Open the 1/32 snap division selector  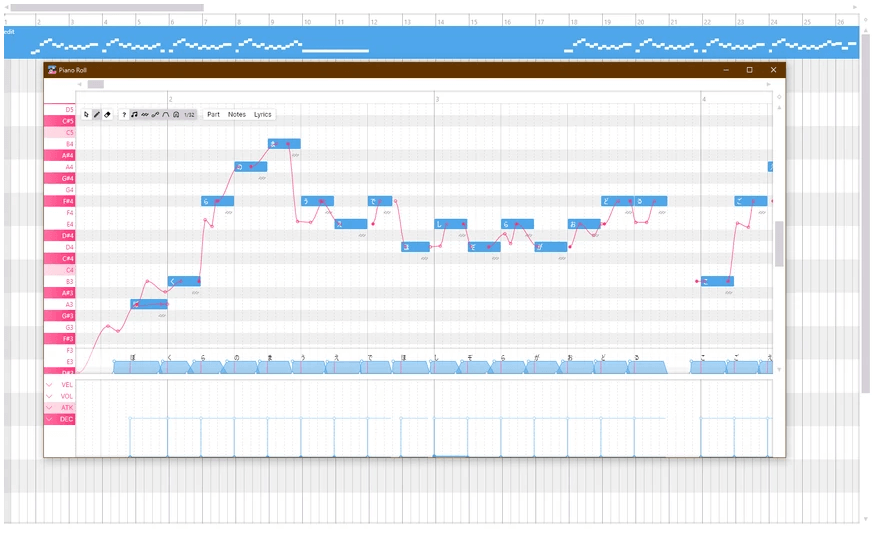(x=189, y=115)
